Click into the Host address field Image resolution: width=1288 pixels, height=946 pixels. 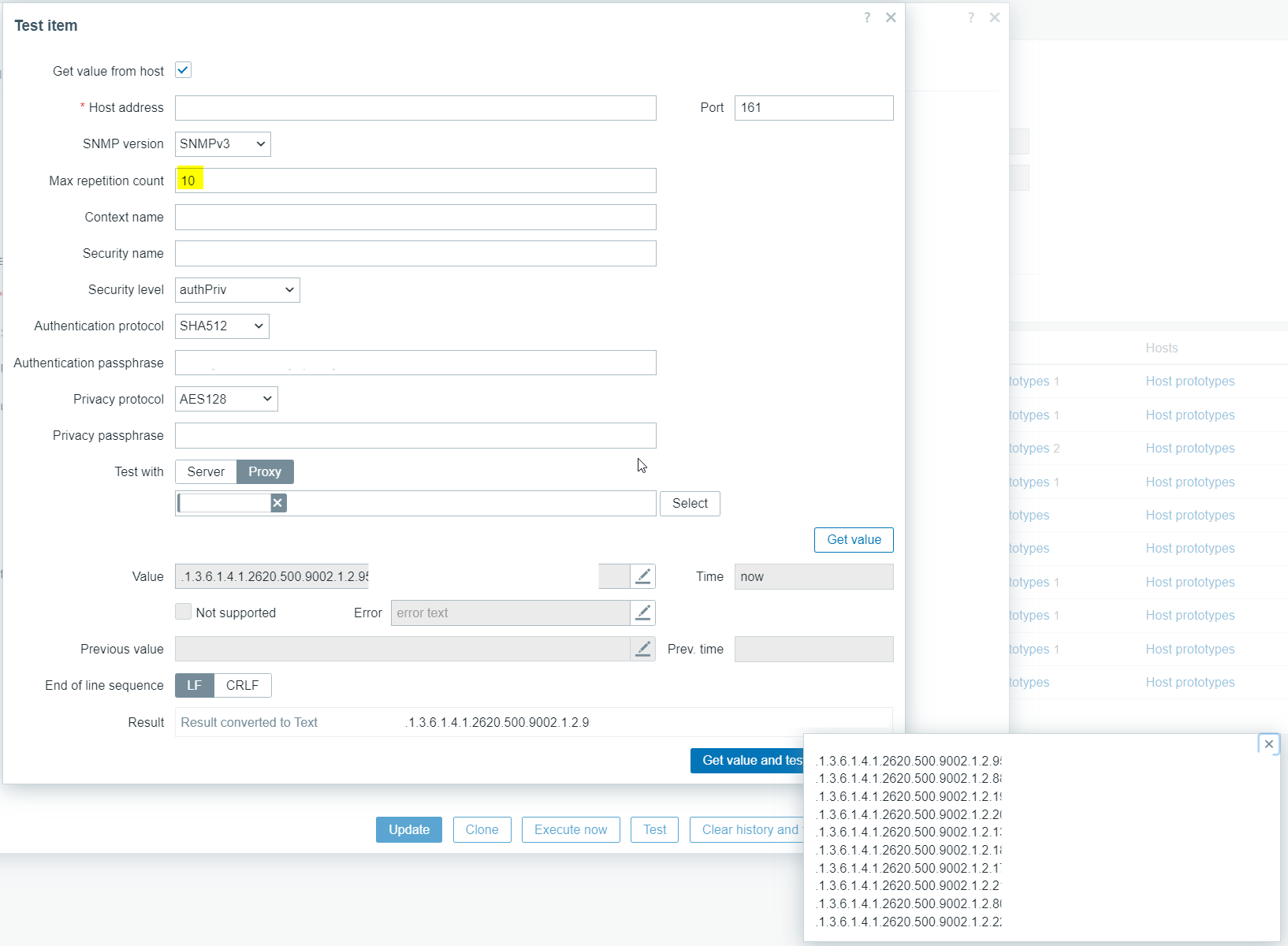point(415,108)
